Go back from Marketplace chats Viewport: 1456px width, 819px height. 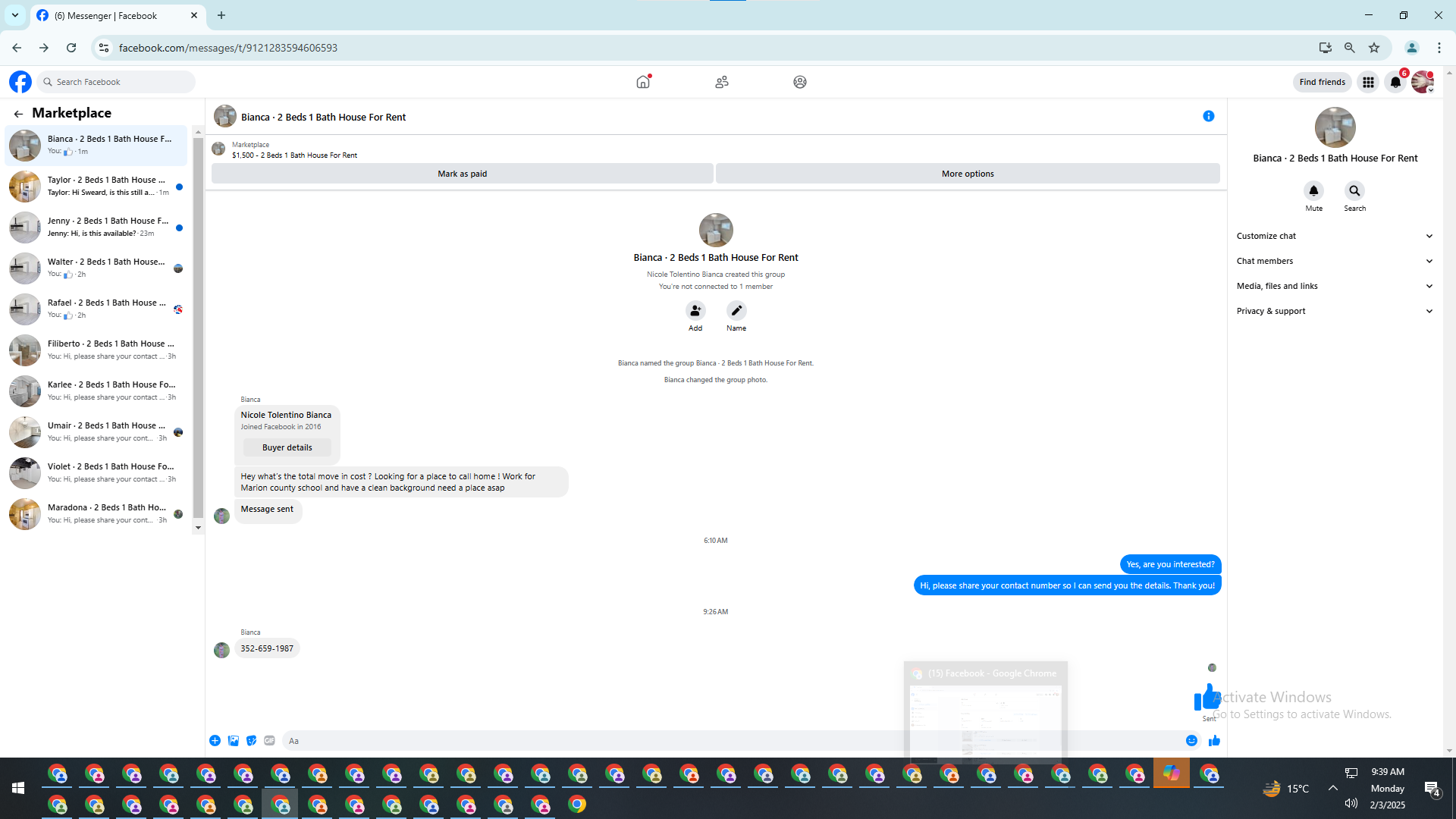[x=18, y=114]
